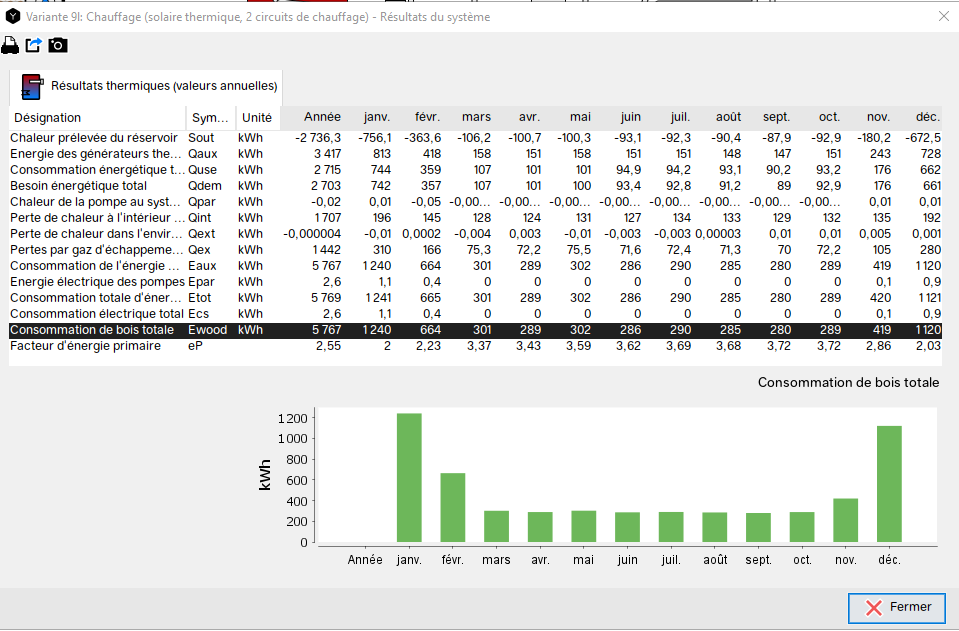Click the December value -672,5
Screen dimensions: 959x631
(x=924, y=138)
